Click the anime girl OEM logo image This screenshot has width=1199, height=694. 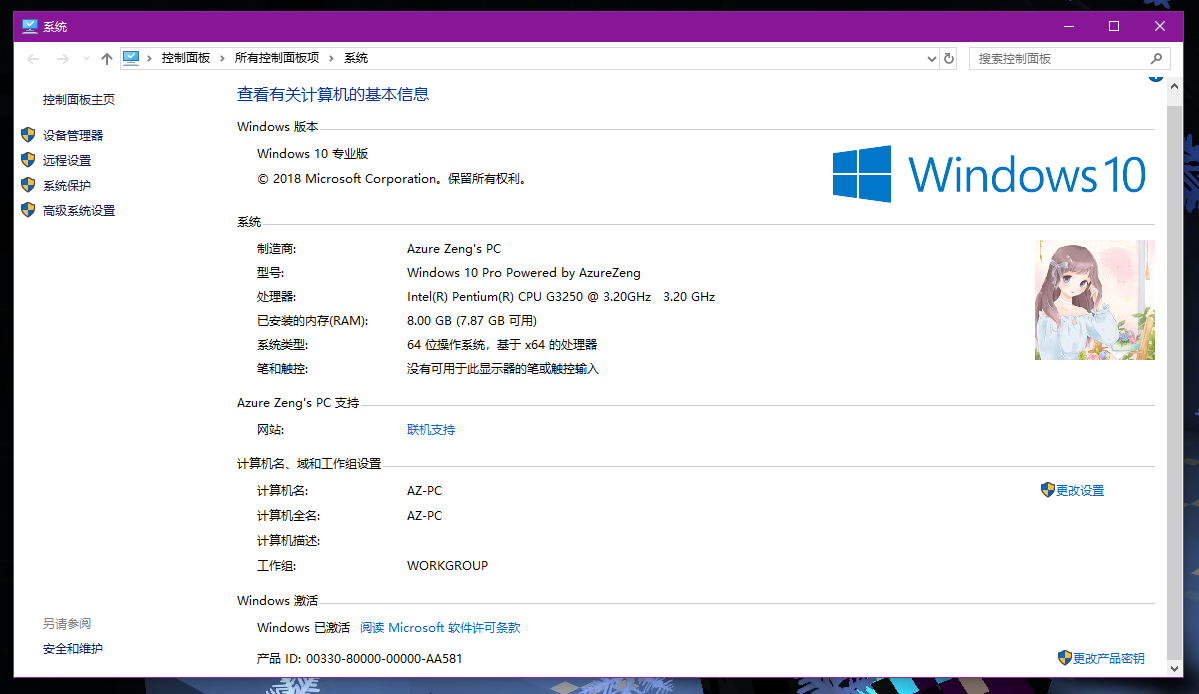[x=1094, y=300]
